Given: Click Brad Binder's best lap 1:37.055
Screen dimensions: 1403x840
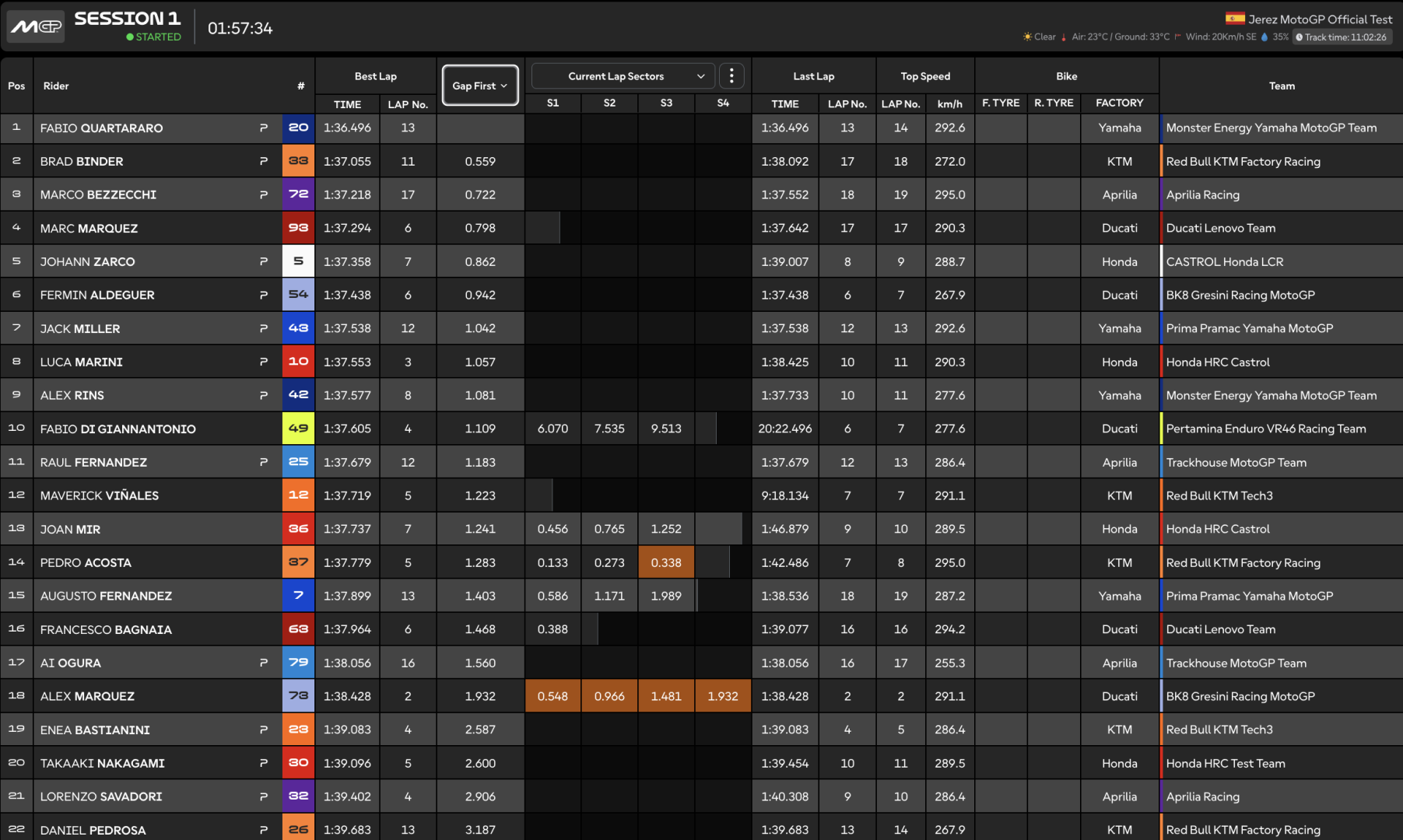Looking at the screenshot, I should coord(347,161).
